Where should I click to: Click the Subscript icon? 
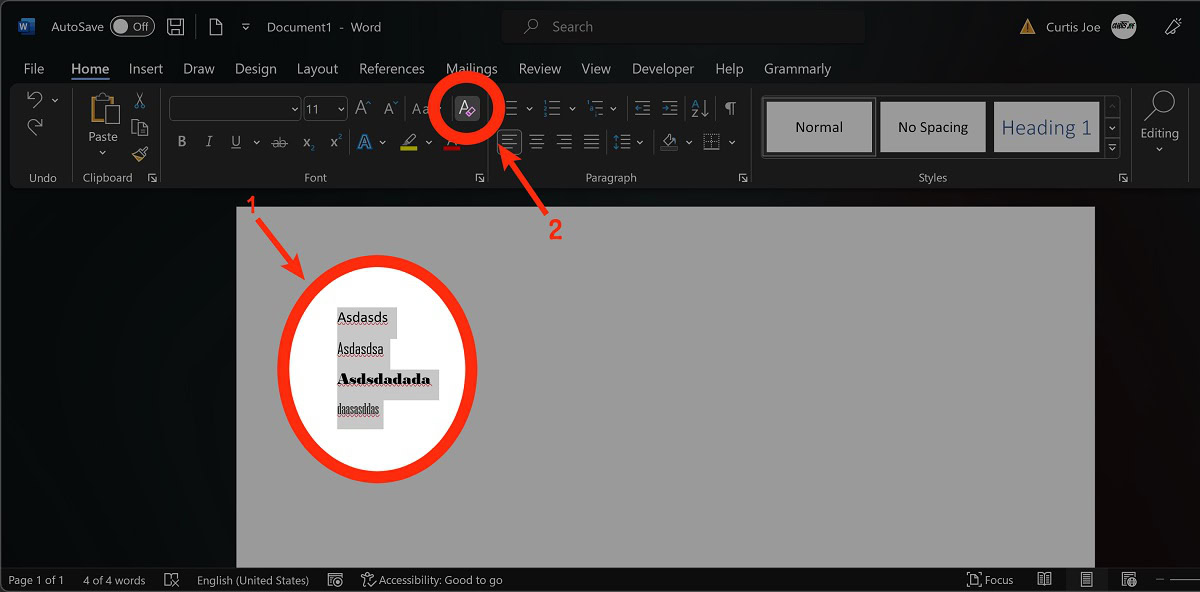coord(307,141)
